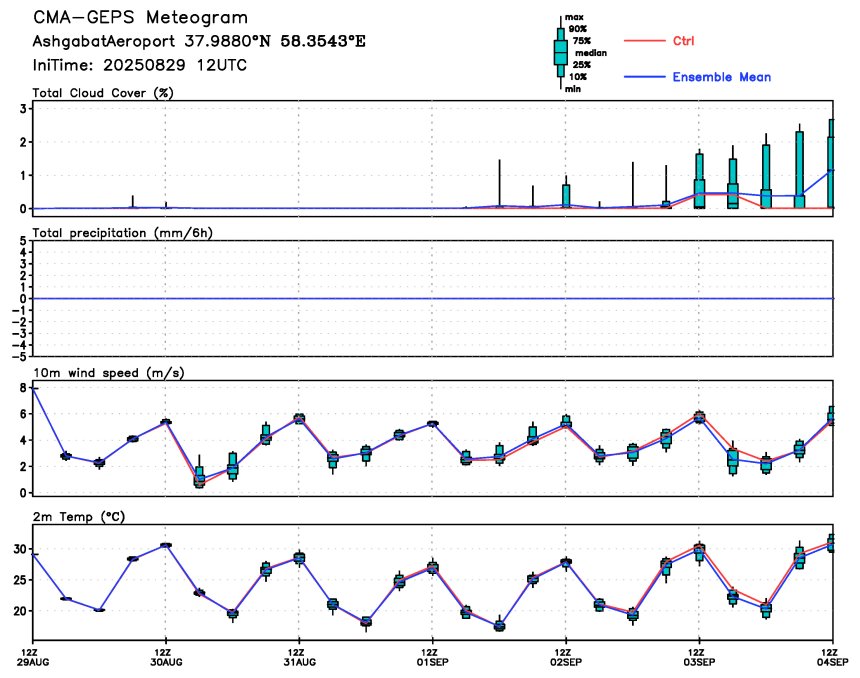
Task: Click the Total Cloud Cover (%) panel title
Action: pyautogui.click(x=103, y=93)
